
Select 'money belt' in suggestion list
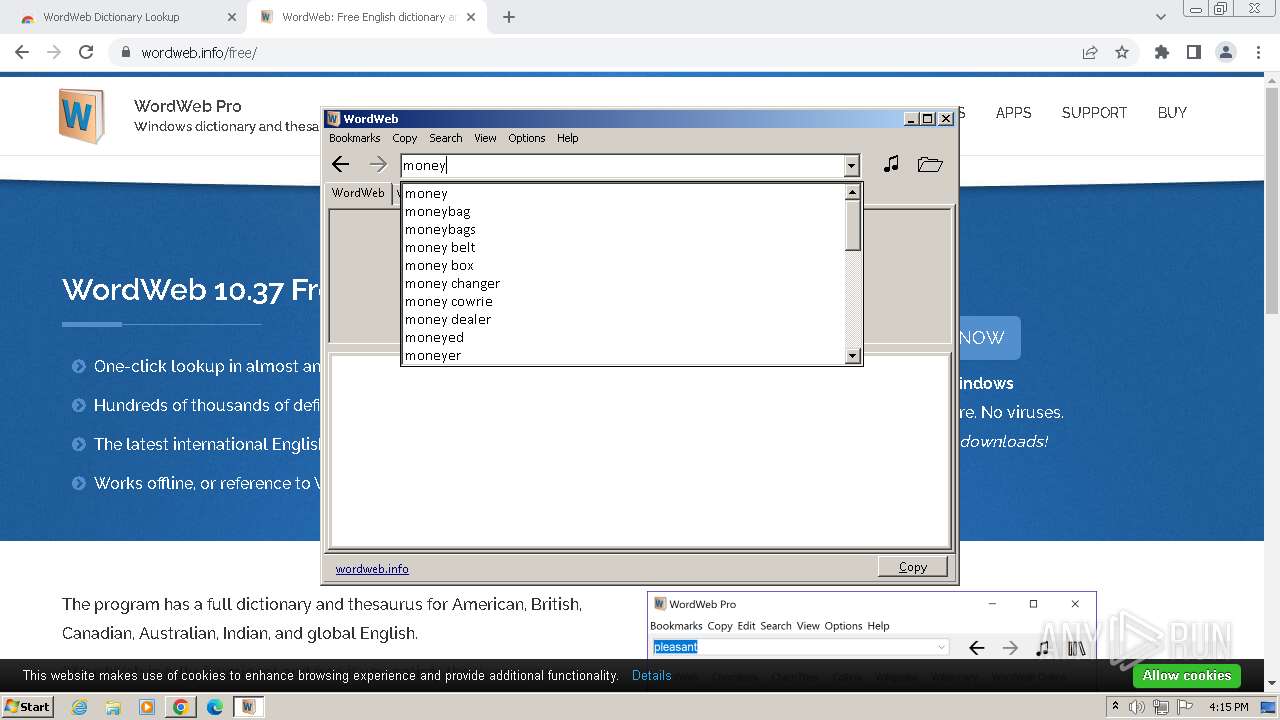[623, 247]
